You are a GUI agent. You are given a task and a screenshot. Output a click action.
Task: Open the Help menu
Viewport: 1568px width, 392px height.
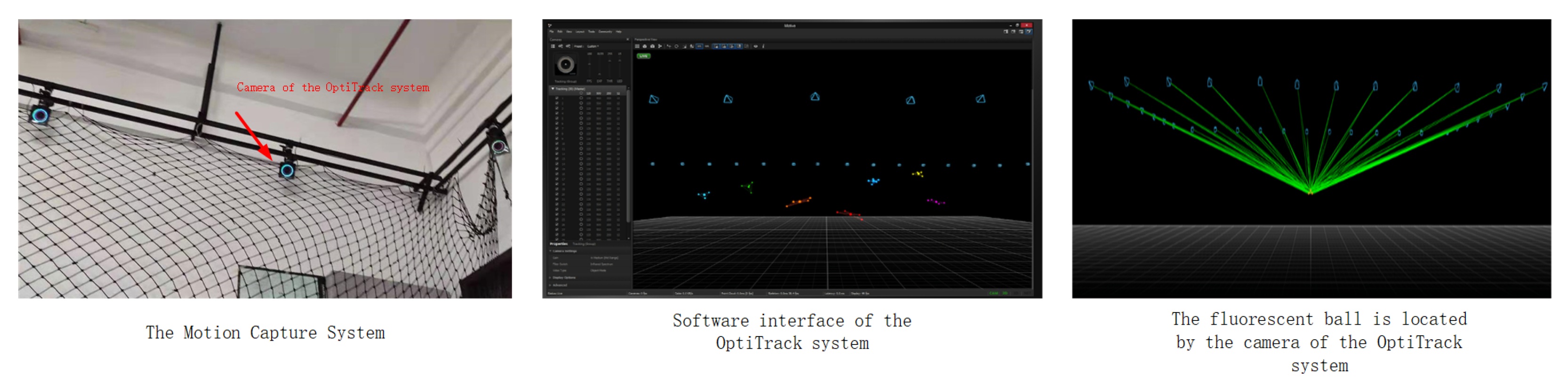click(619, 32)
